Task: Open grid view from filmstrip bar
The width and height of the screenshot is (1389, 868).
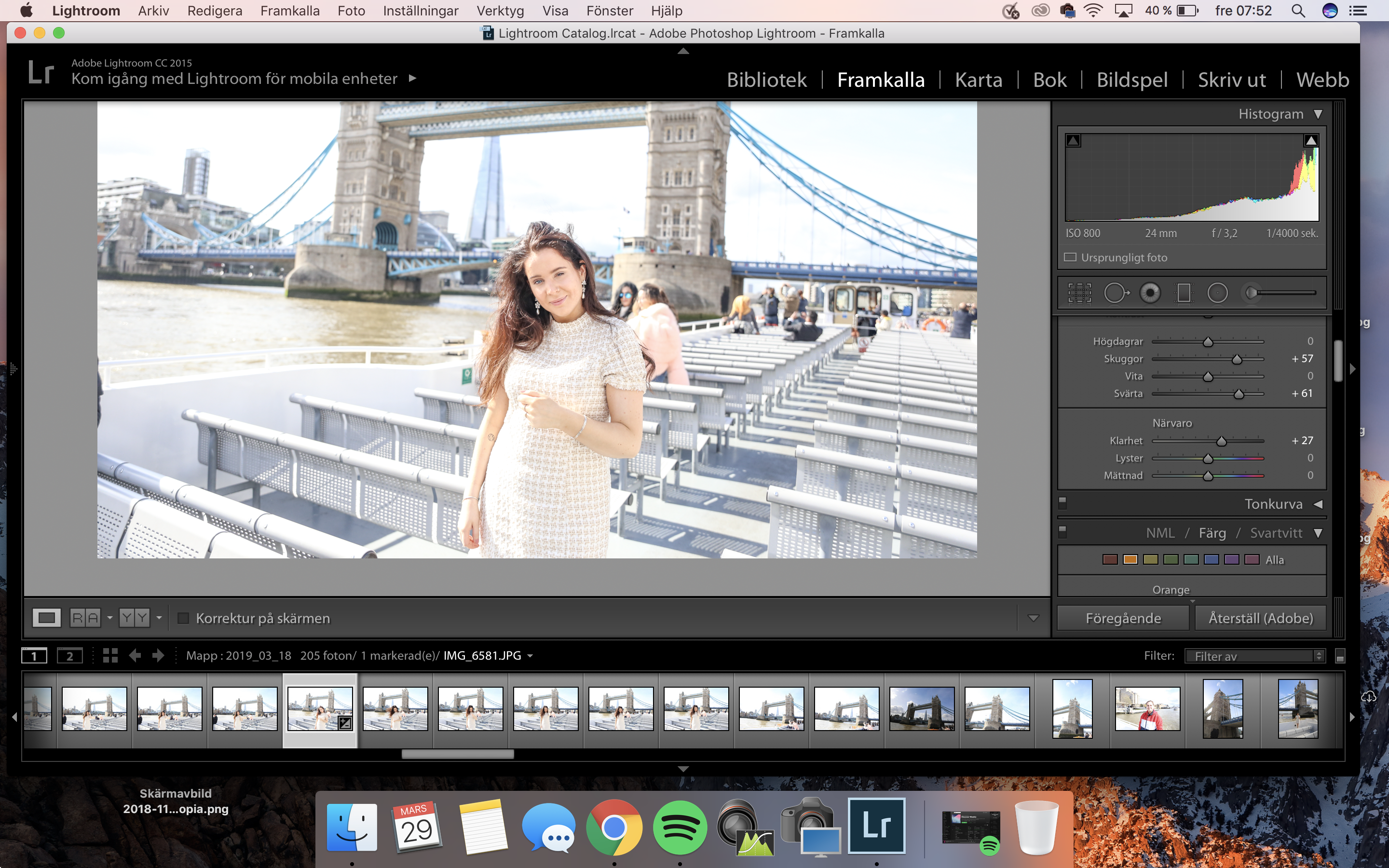Action: pos(110,656)
